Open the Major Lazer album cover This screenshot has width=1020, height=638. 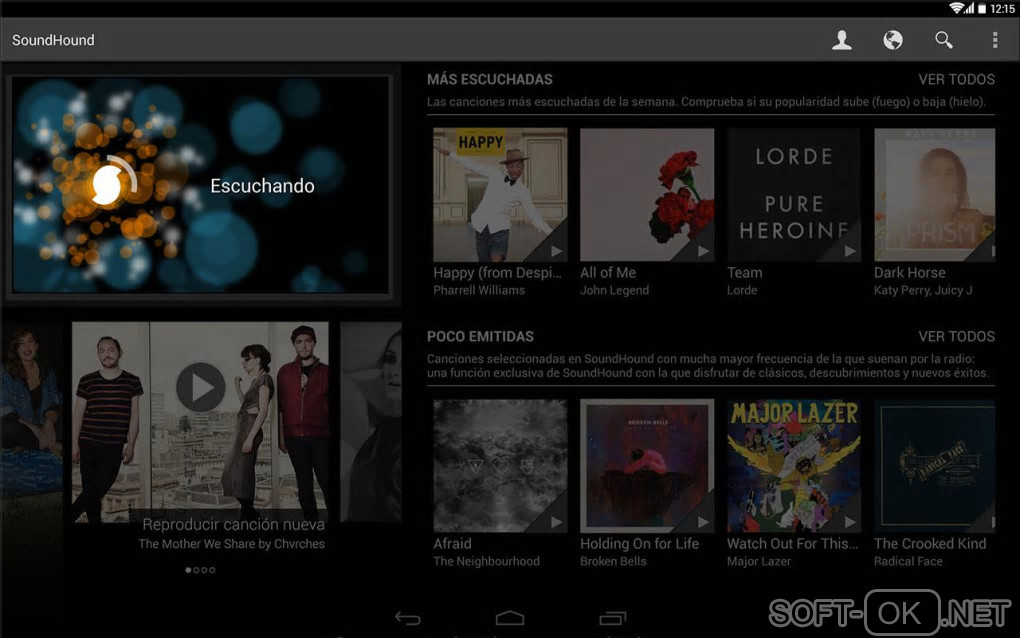(x=794, y=466)
